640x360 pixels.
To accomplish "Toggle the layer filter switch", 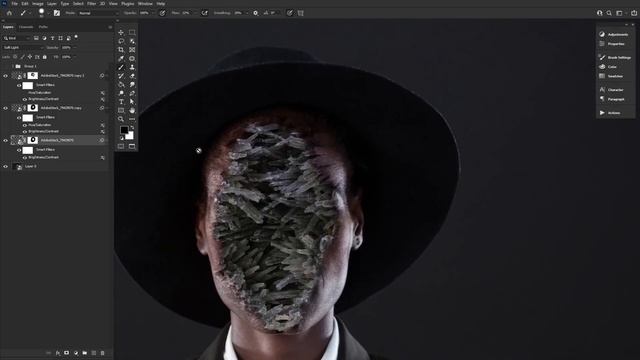I will [x=76, y=38].
